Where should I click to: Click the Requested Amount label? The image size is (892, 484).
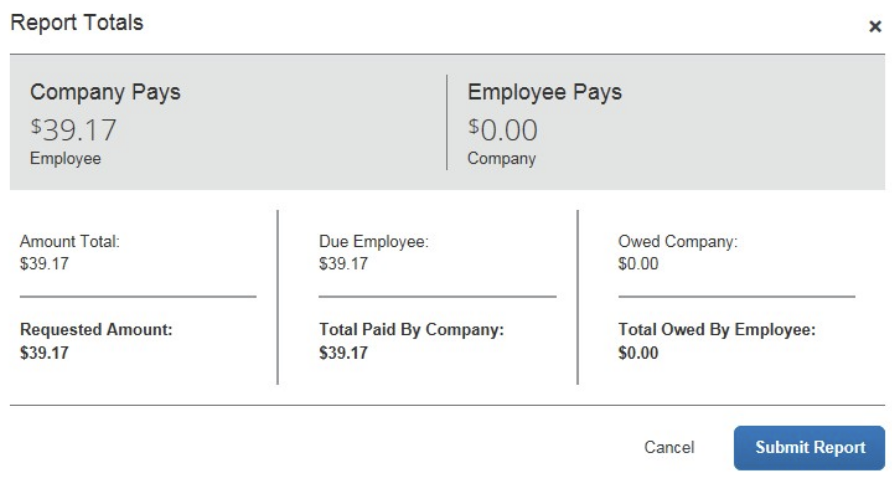click(x=96, y=330)
